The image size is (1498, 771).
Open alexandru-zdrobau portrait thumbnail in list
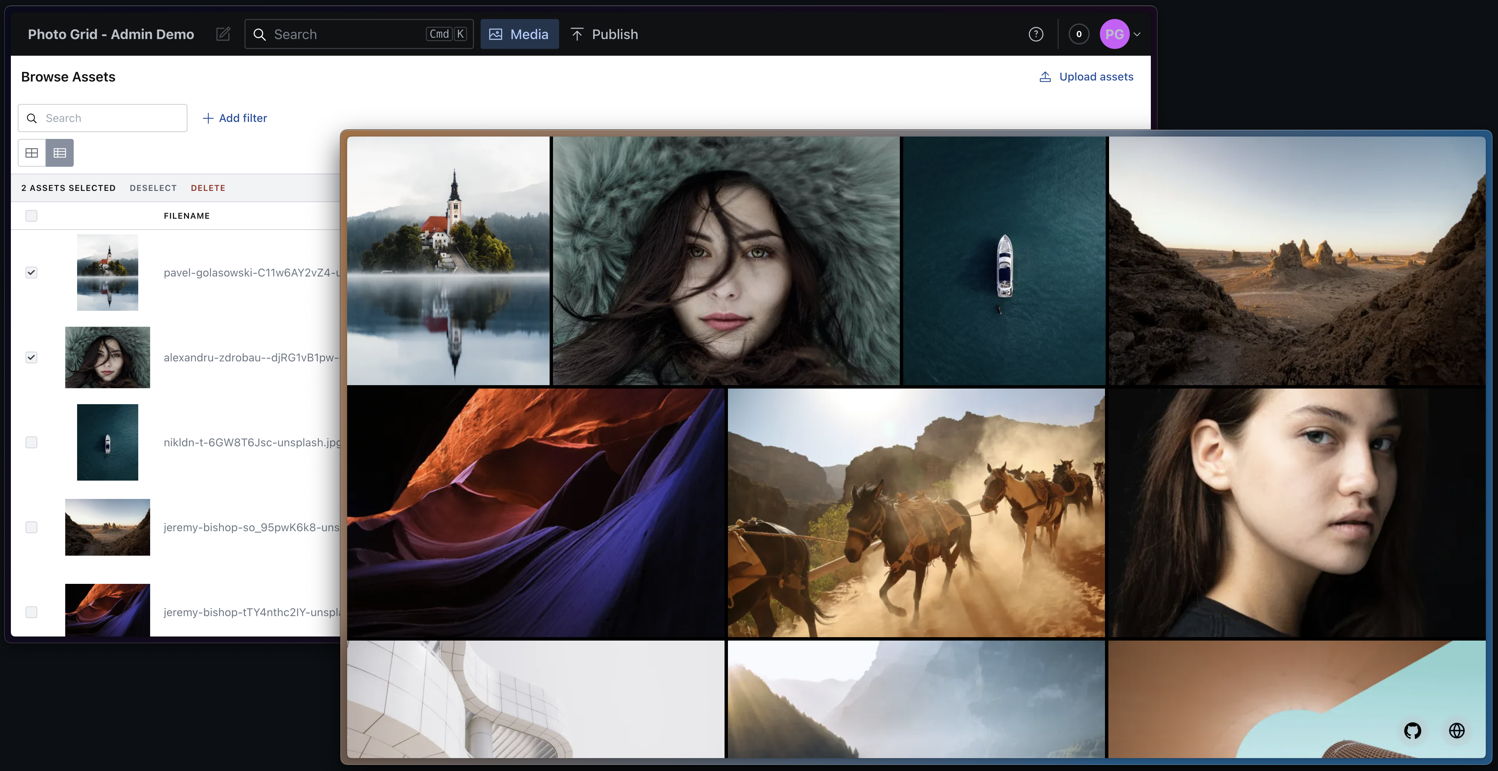107,357
